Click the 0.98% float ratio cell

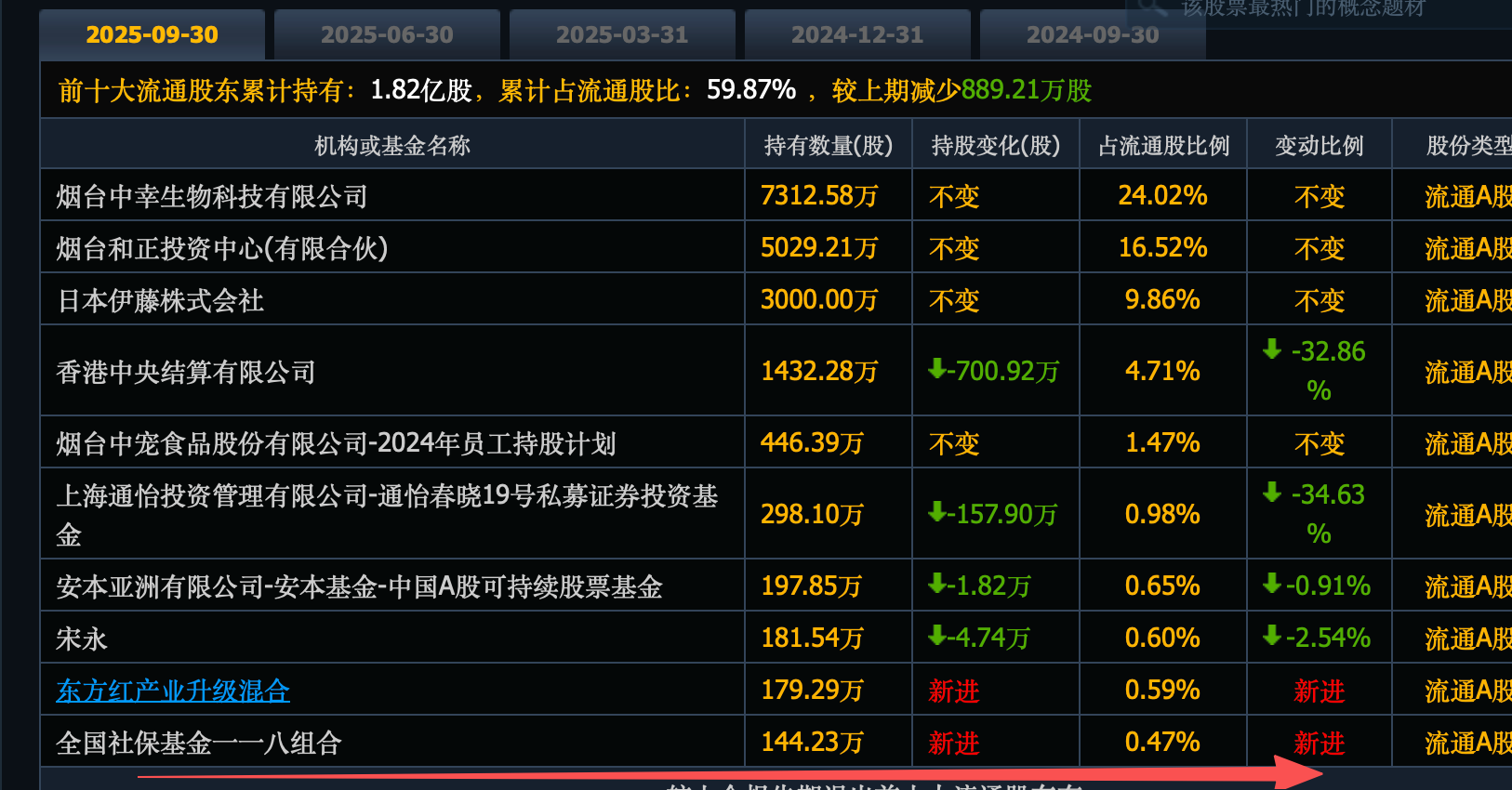1162,514
